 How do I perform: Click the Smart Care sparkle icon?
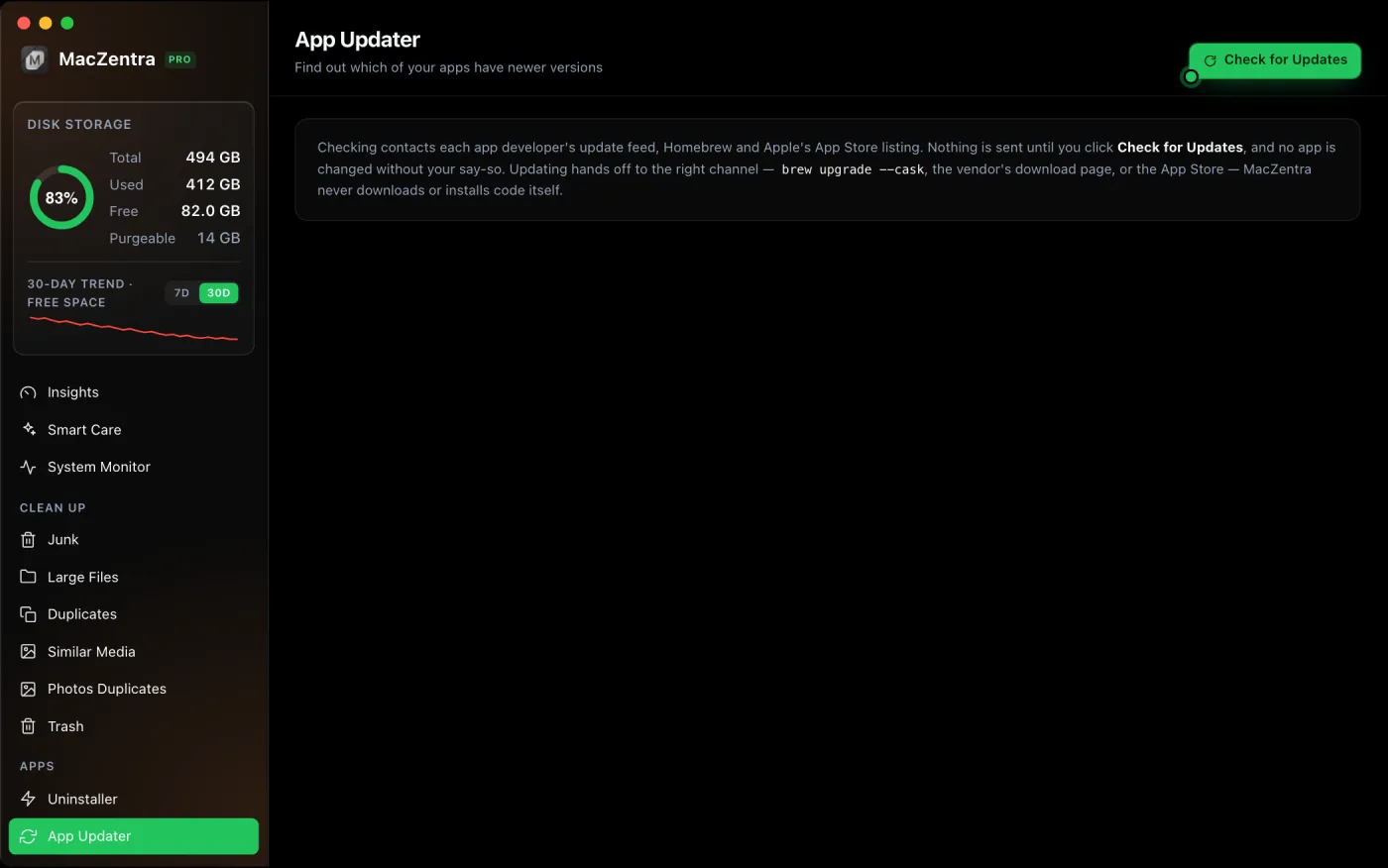tap(28, 430)
